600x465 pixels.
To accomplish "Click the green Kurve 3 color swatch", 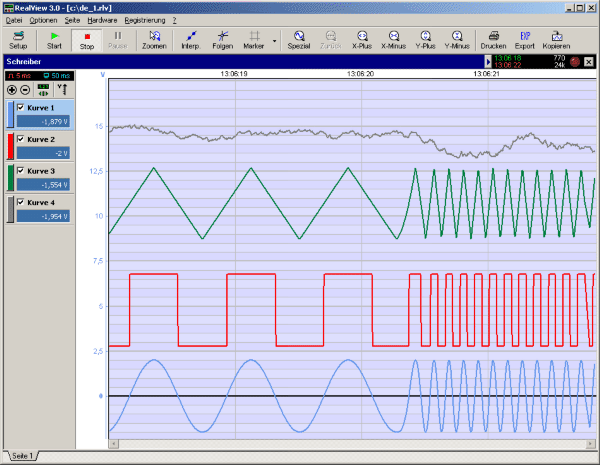I will point(10,178).
